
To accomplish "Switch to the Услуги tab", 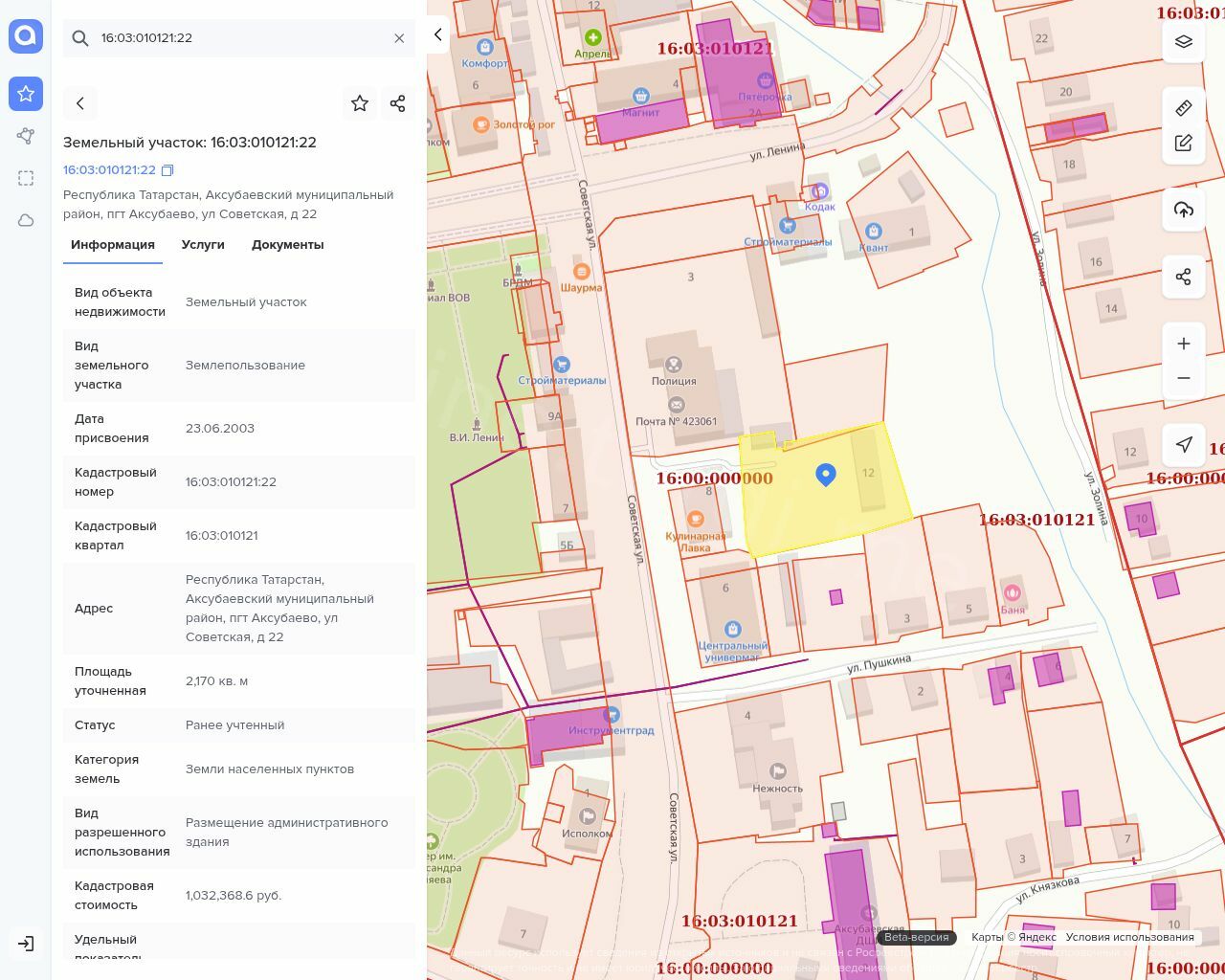I will [203, 245].
